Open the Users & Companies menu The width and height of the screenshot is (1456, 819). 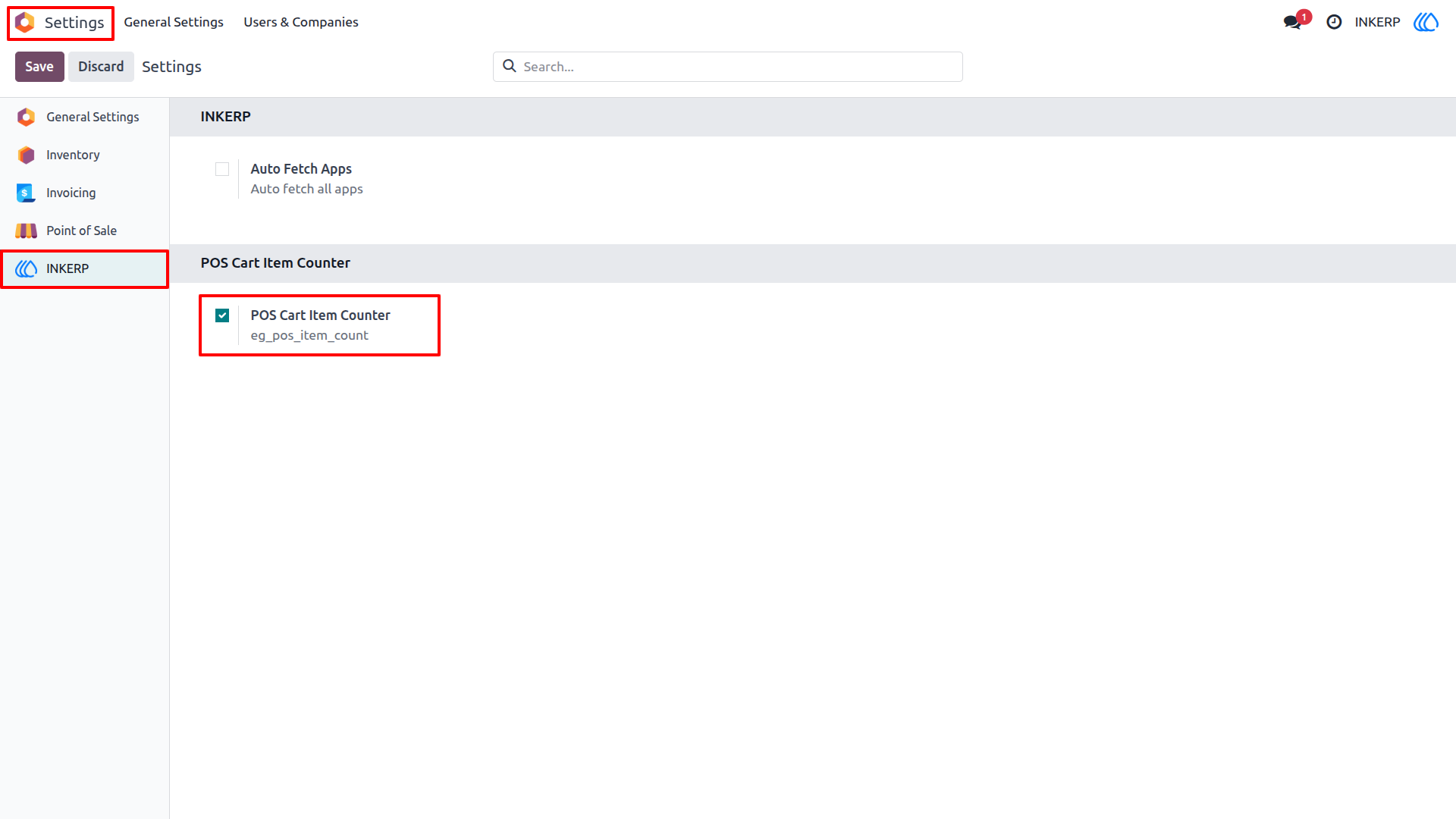[x=301, y=22]
